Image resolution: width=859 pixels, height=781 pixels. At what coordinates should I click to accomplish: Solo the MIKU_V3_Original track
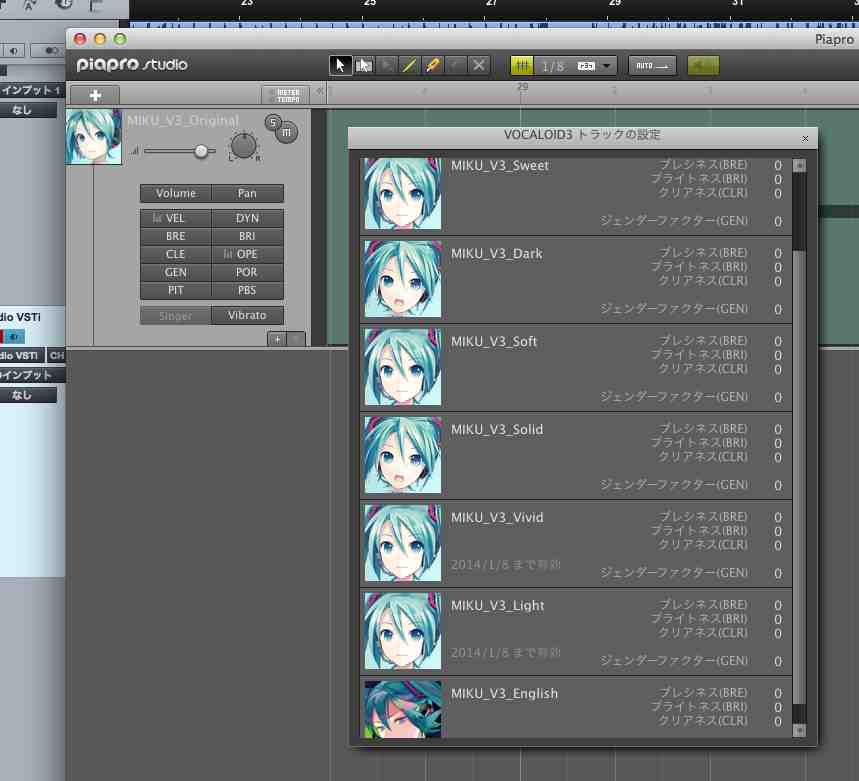coord(273,122)
